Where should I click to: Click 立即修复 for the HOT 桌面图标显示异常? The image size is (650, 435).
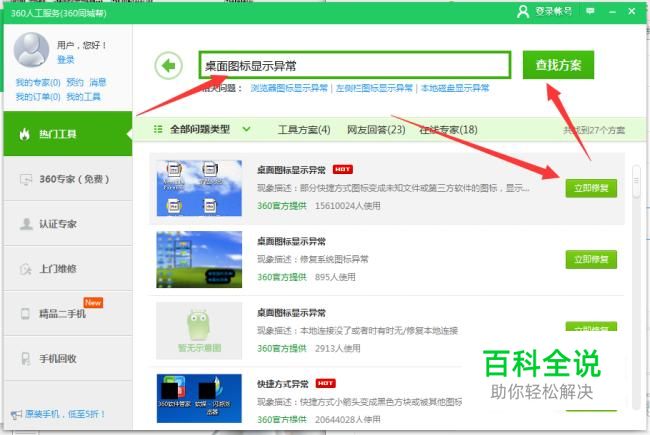pos(591,188)
